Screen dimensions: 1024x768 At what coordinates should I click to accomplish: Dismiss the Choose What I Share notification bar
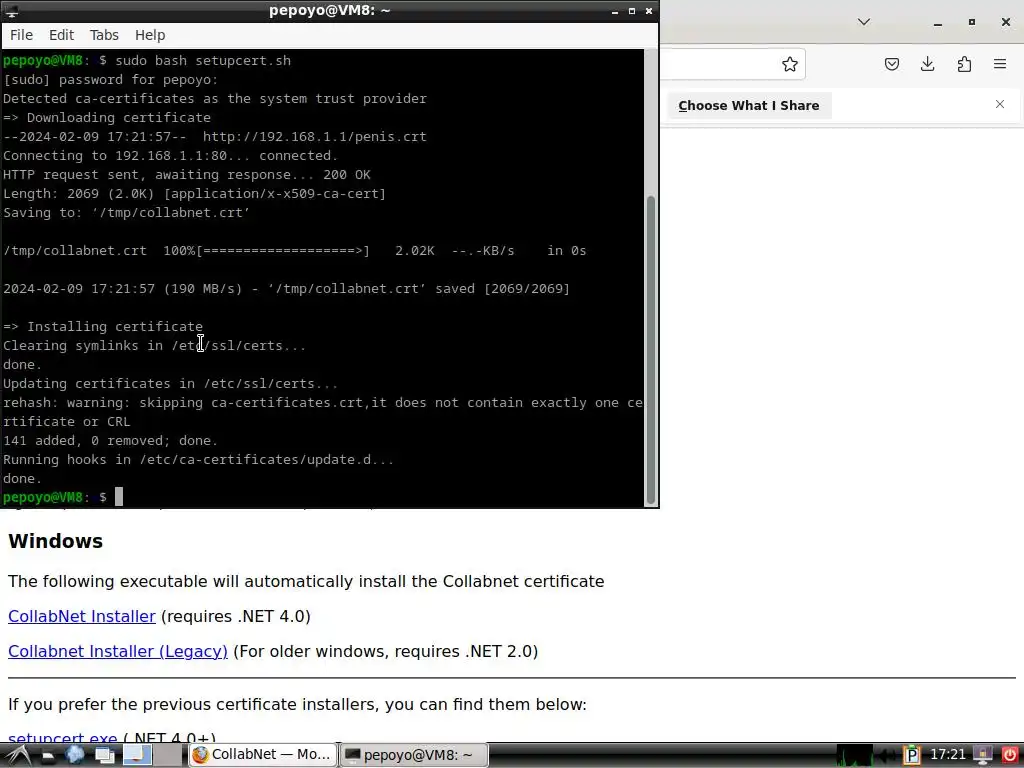click(x=999, y=104)
